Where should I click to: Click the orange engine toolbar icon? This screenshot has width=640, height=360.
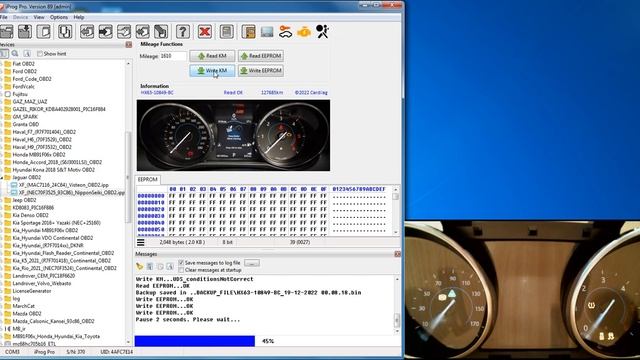[304, 31]
